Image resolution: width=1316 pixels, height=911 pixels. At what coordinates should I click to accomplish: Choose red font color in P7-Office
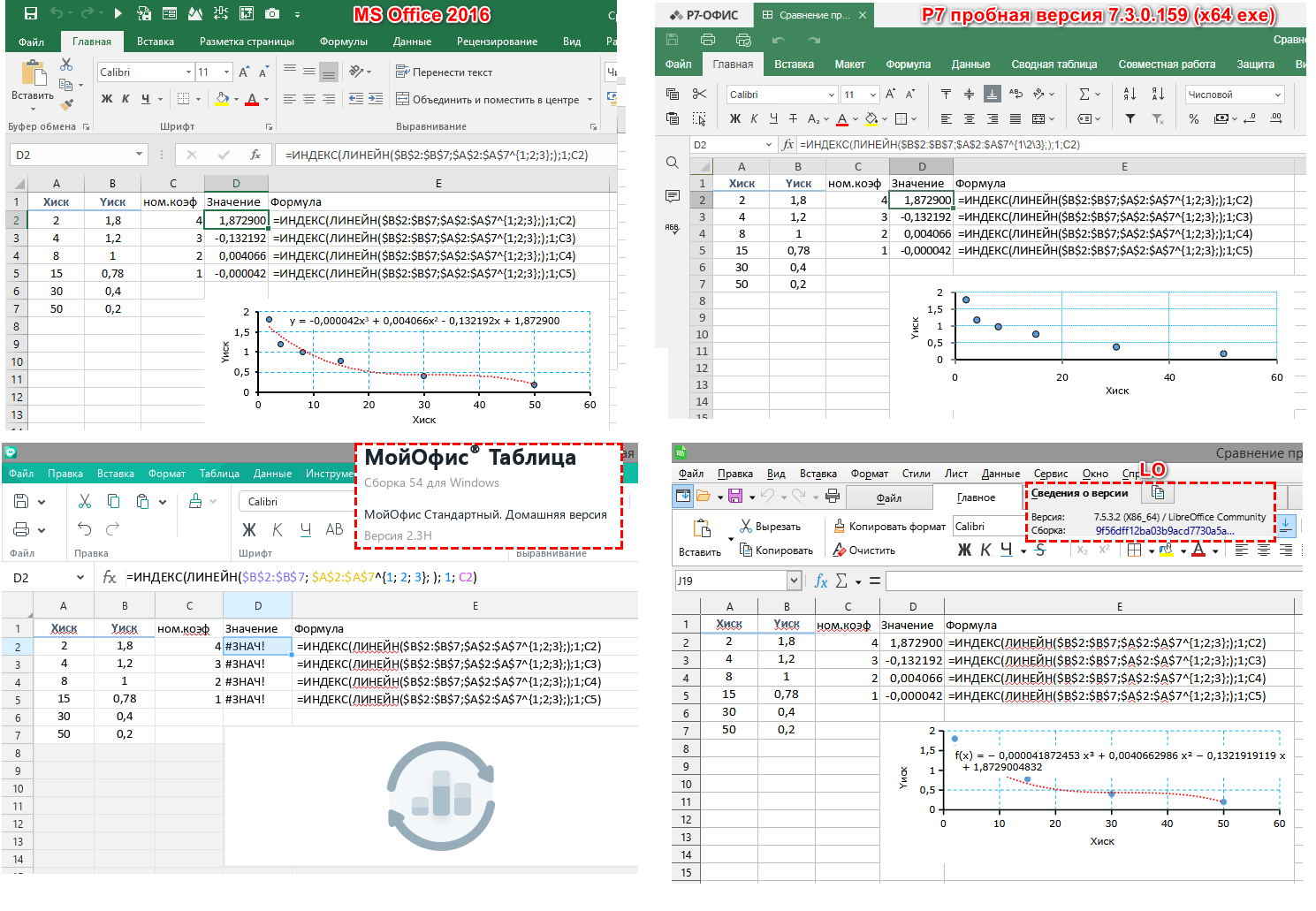[x=842, y=118]
